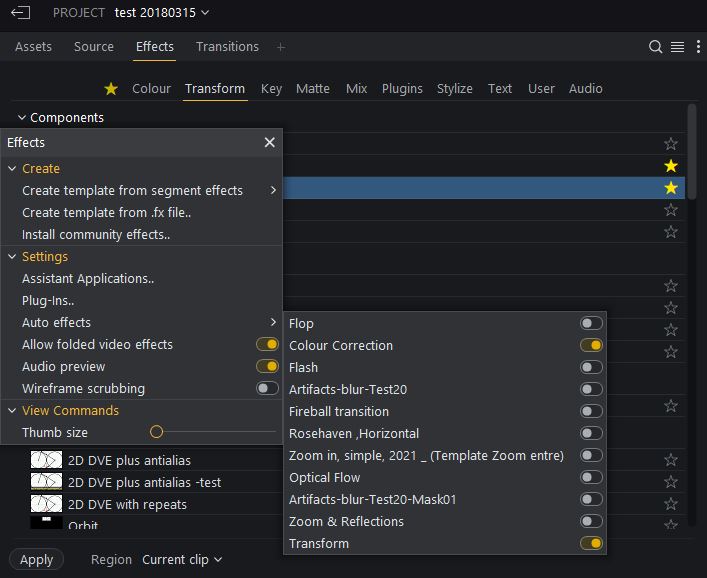The height and width of the screenshot is (578, 707).
Task: Click thumbnail of 2D DVE with repeats
Action: [x=46, y=504]
